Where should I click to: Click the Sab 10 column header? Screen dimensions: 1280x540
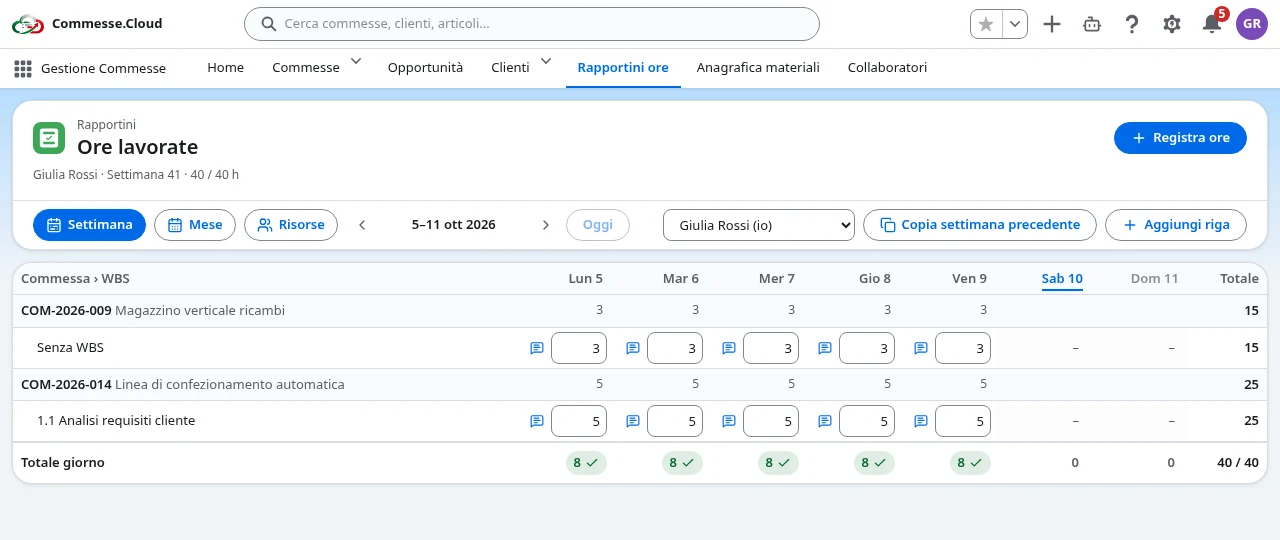click(x=1062, y=279)
